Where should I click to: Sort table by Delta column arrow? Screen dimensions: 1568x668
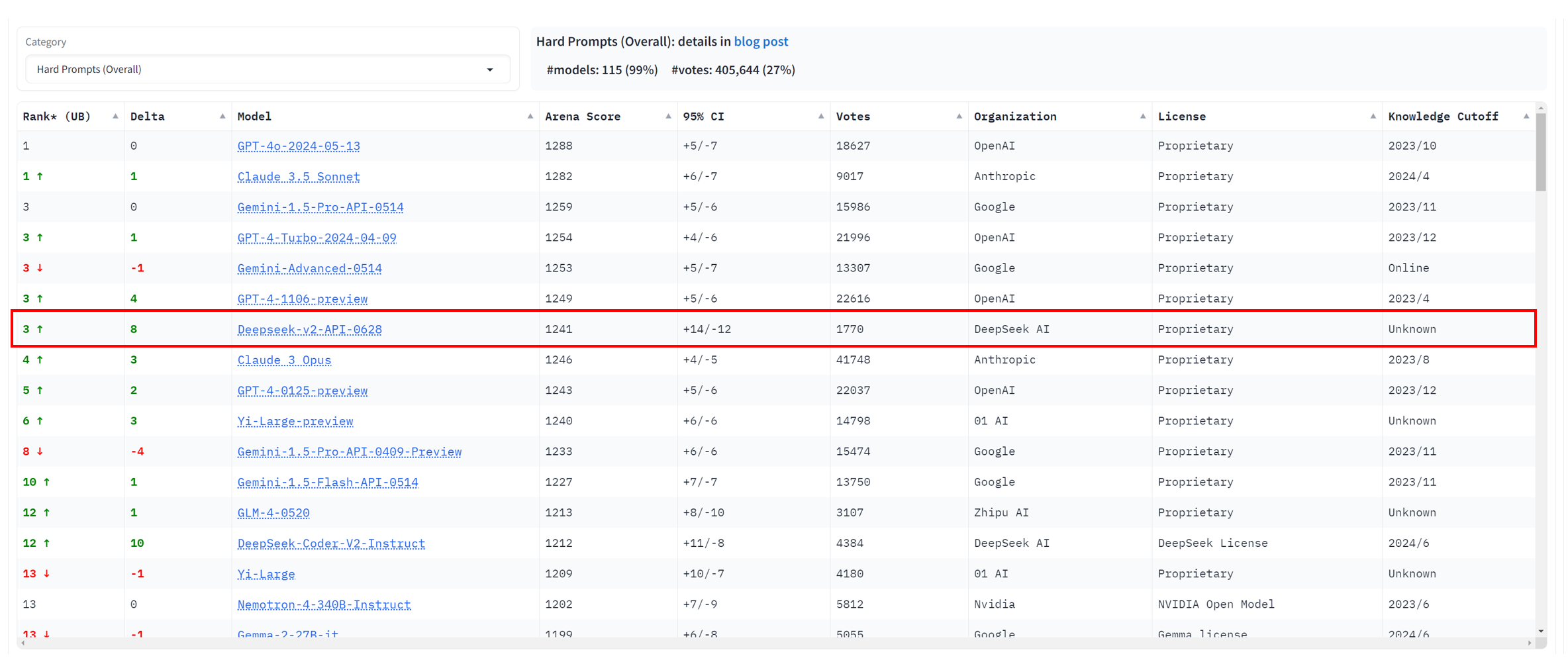222,117
